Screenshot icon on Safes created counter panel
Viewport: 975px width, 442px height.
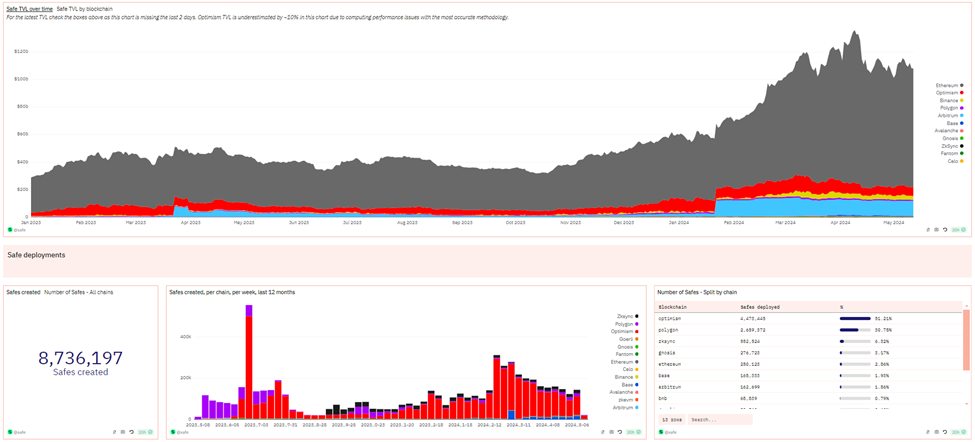[122, 431]
